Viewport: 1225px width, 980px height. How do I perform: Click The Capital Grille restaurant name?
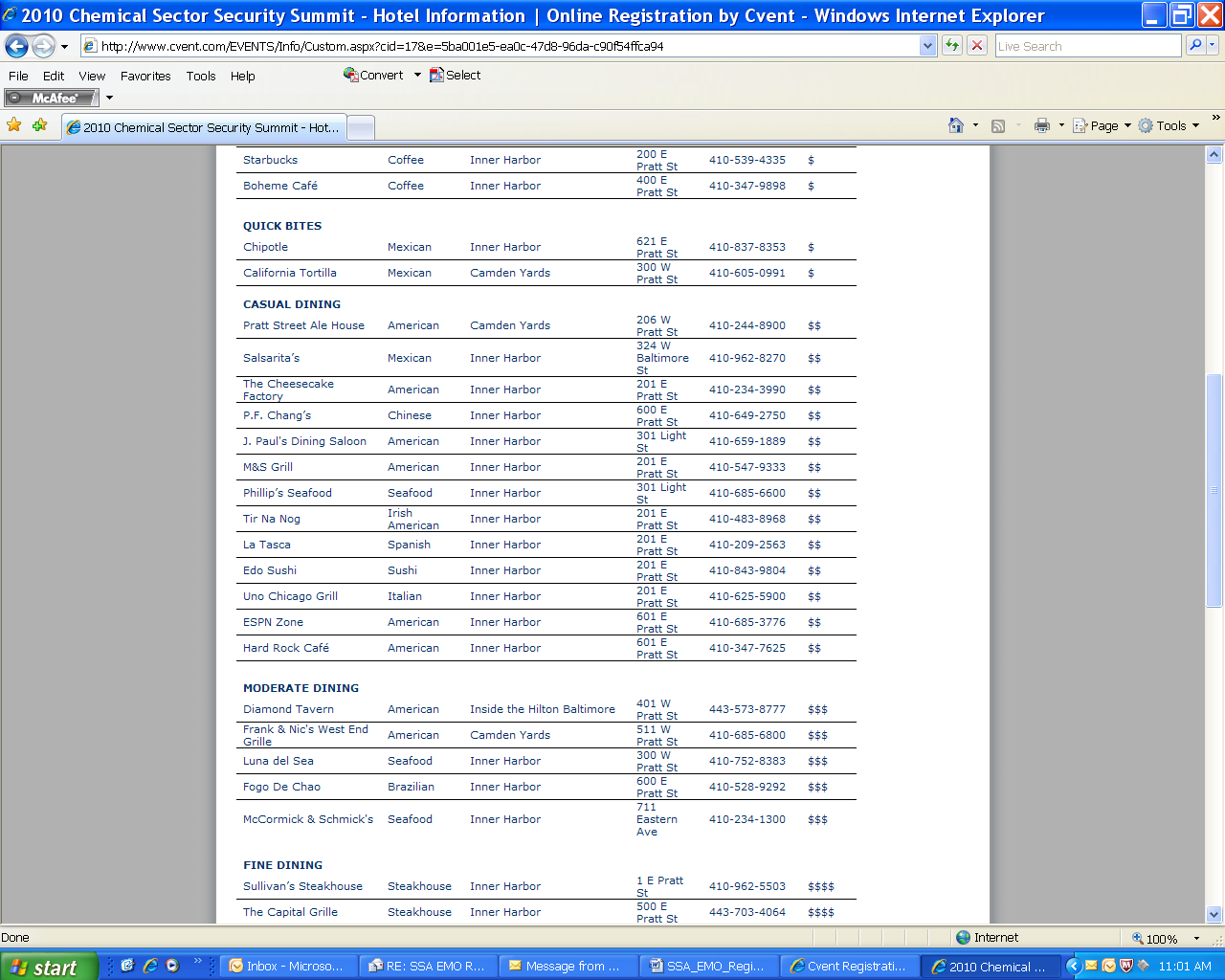[290, 912]
